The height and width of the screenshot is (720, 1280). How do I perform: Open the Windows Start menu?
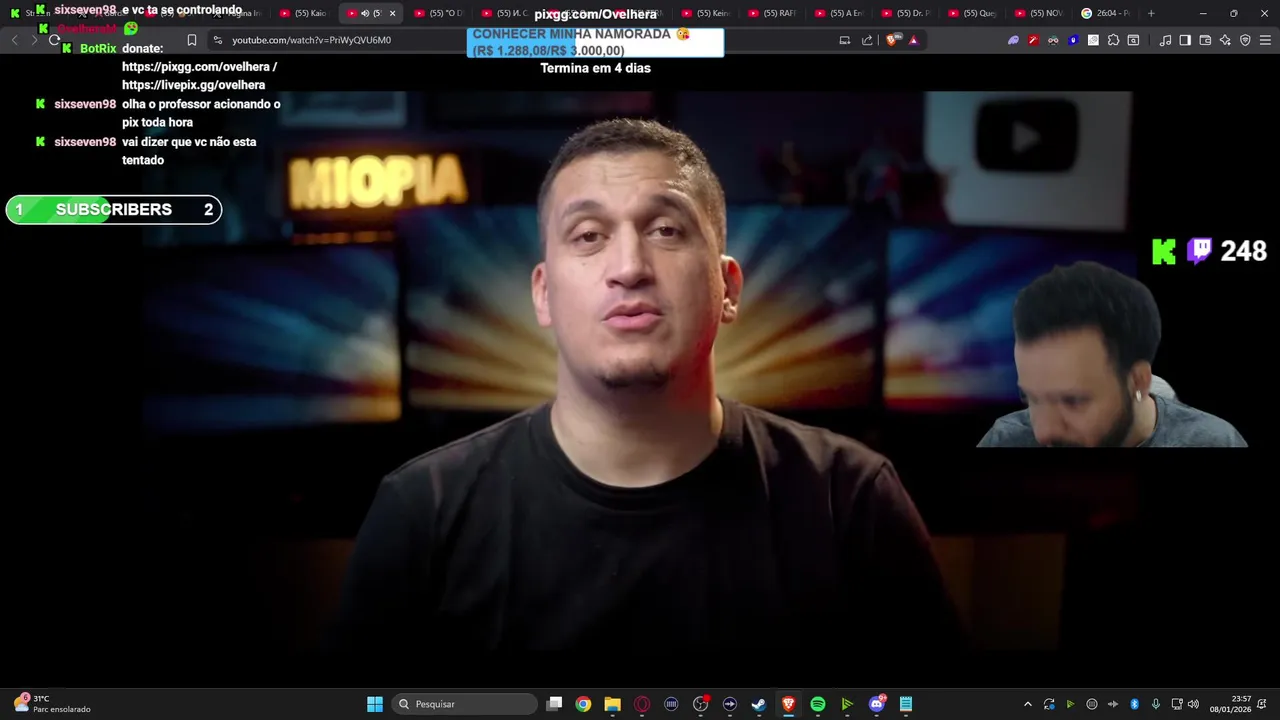[x=375, y=704]
